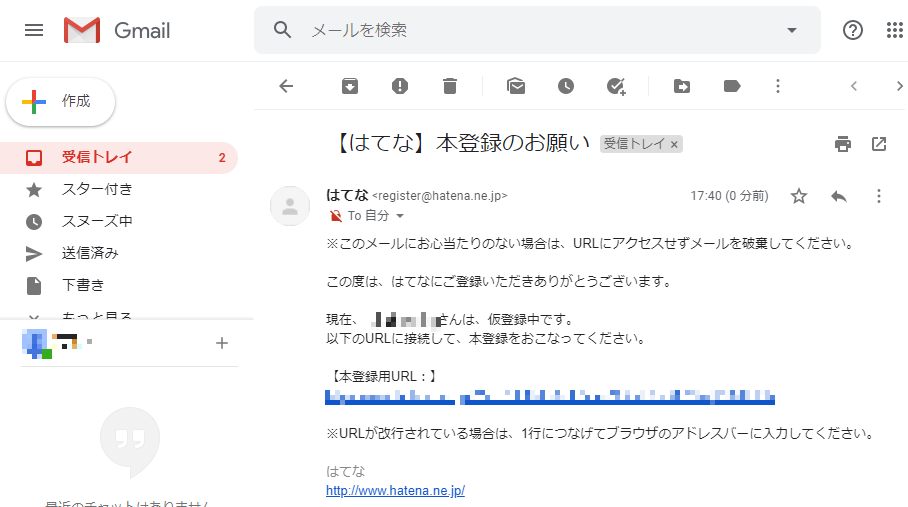Screen dimensions: 908x507
Task: Move the email to a folder
Action: pyautogui.click(x=682, y=86)
